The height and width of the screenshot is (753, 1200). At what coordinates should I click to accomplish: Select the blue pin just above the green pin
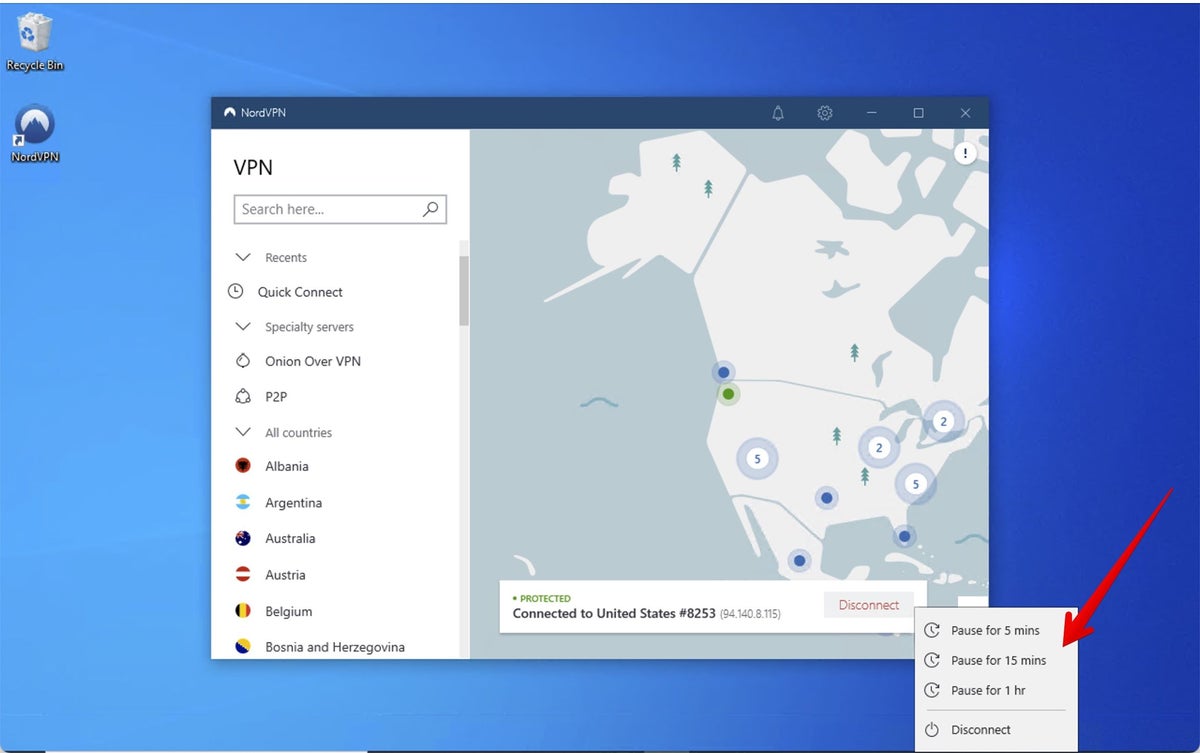point(723,372)
